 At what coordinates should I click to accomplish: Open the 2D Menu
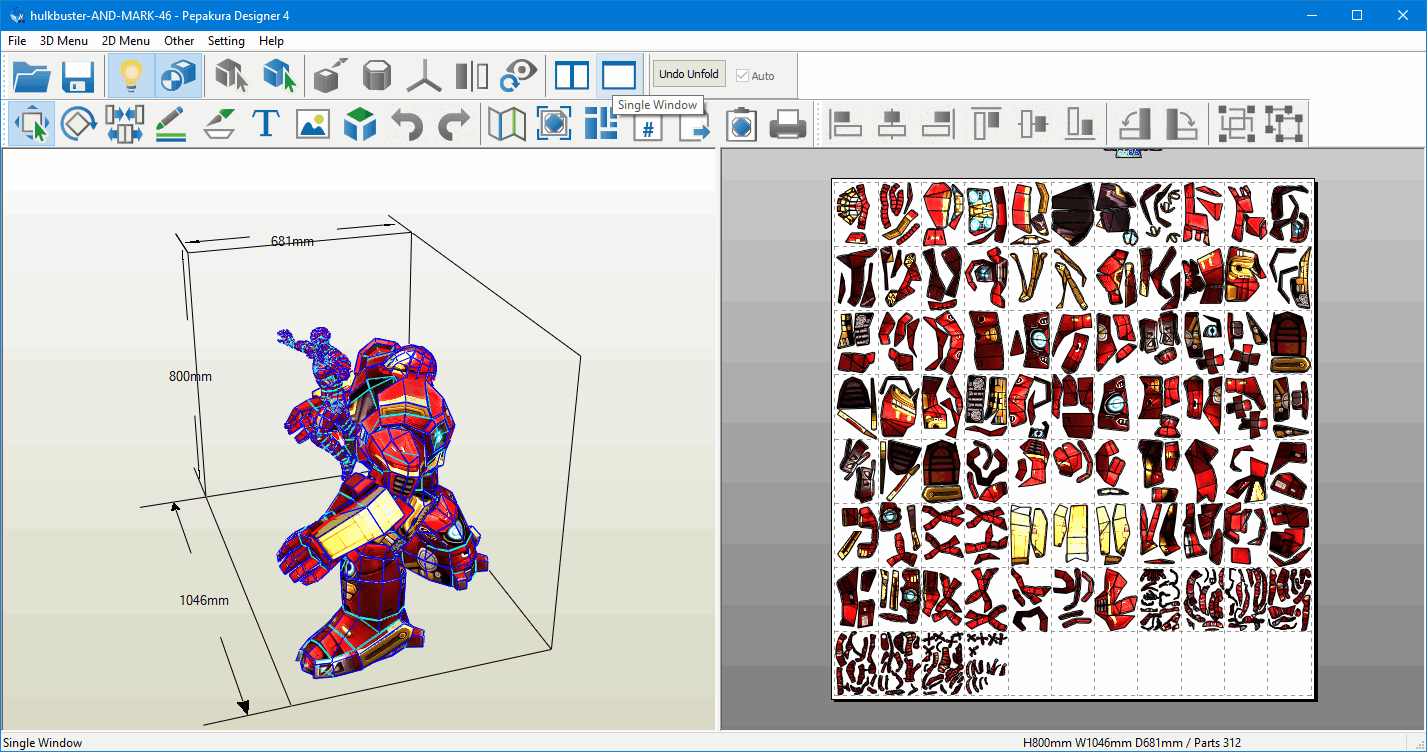point(126,41)
